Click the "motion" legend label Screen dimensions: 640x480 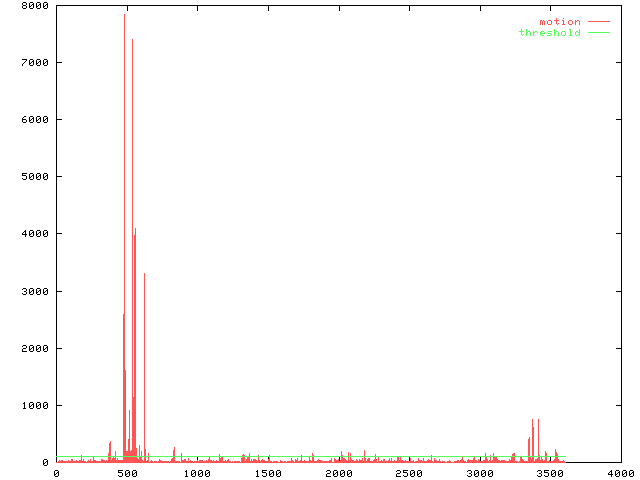pos(559,21)
